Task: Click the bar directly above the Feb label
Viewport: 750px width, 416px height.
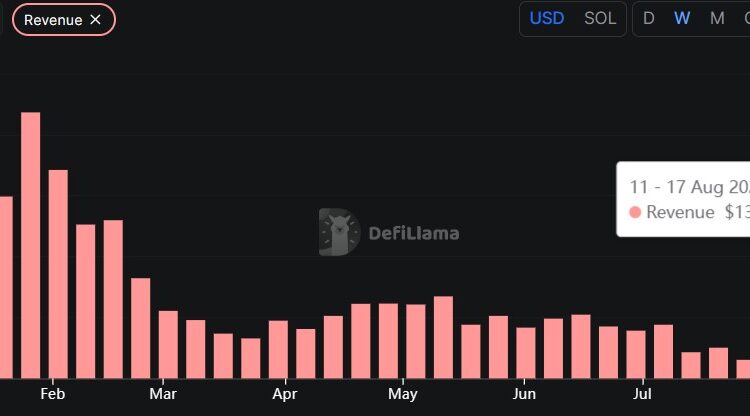Action: click(58, 274)
